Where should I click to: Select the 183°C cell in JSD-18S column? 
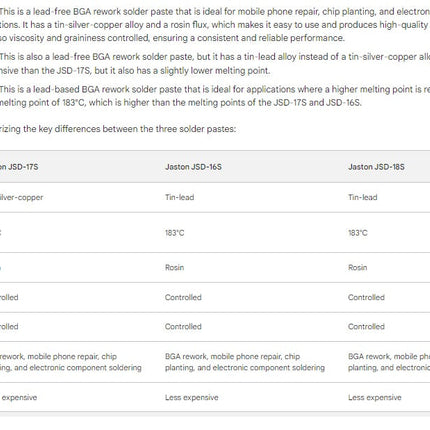point(358,233)
